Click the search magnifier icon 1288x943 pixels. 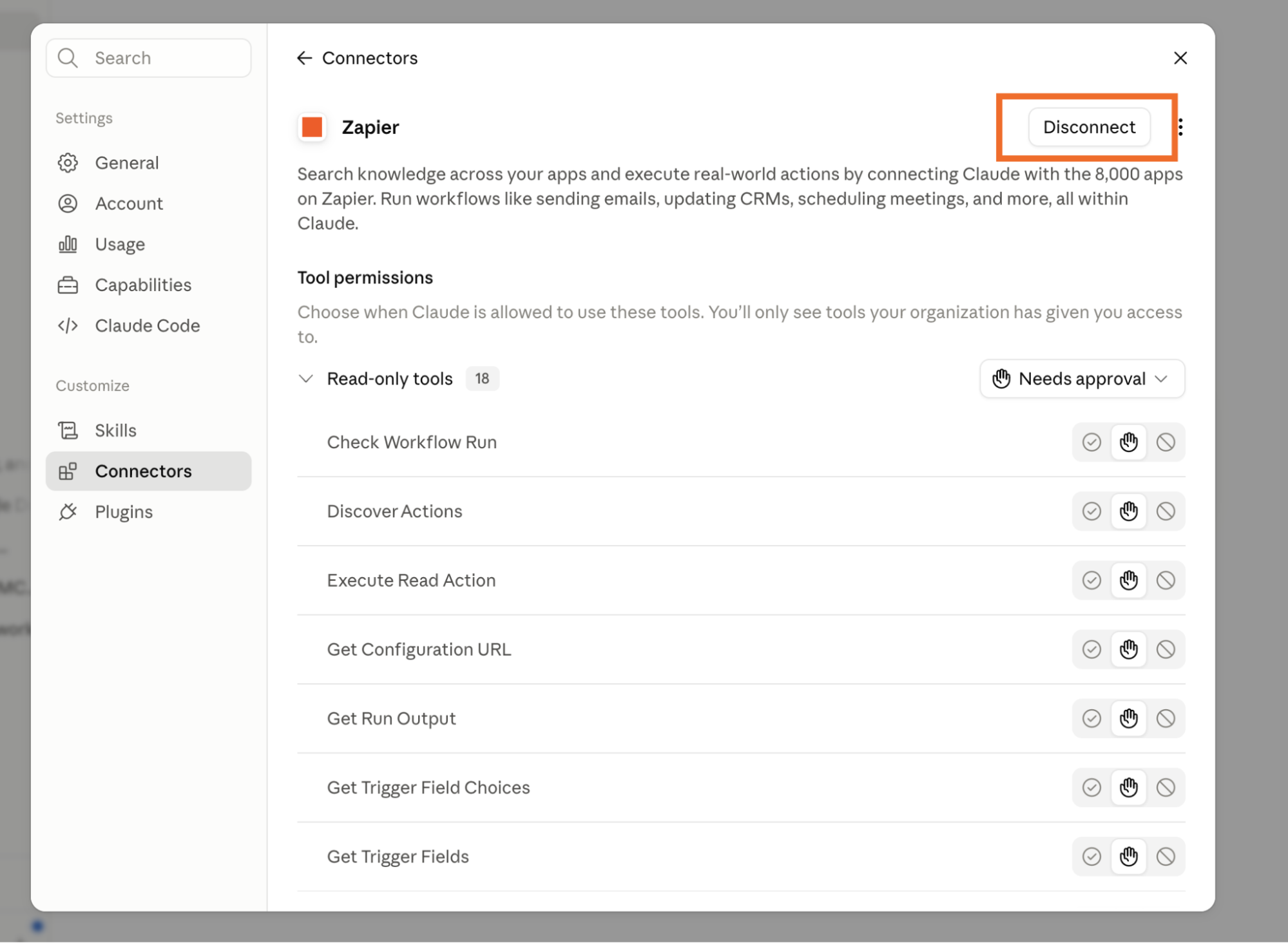68,58
